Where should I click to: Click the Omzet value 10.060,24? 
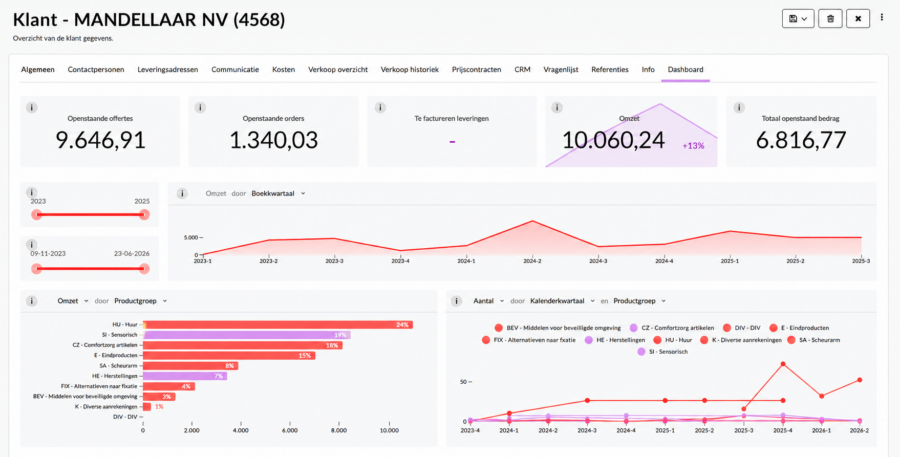pyautogui.click(x=614, y=140)
